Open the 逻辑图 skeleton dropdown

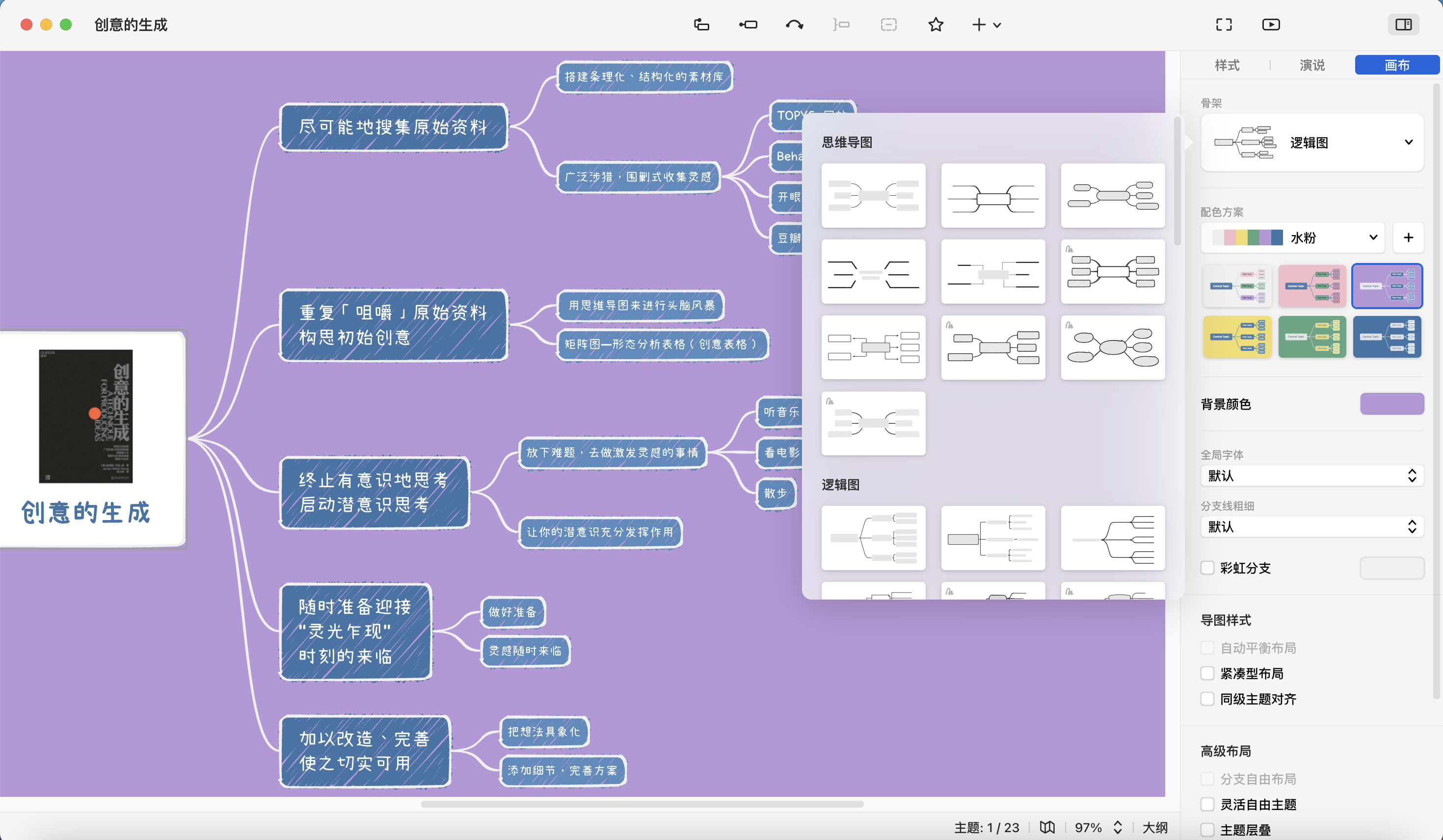[1311, 143]
